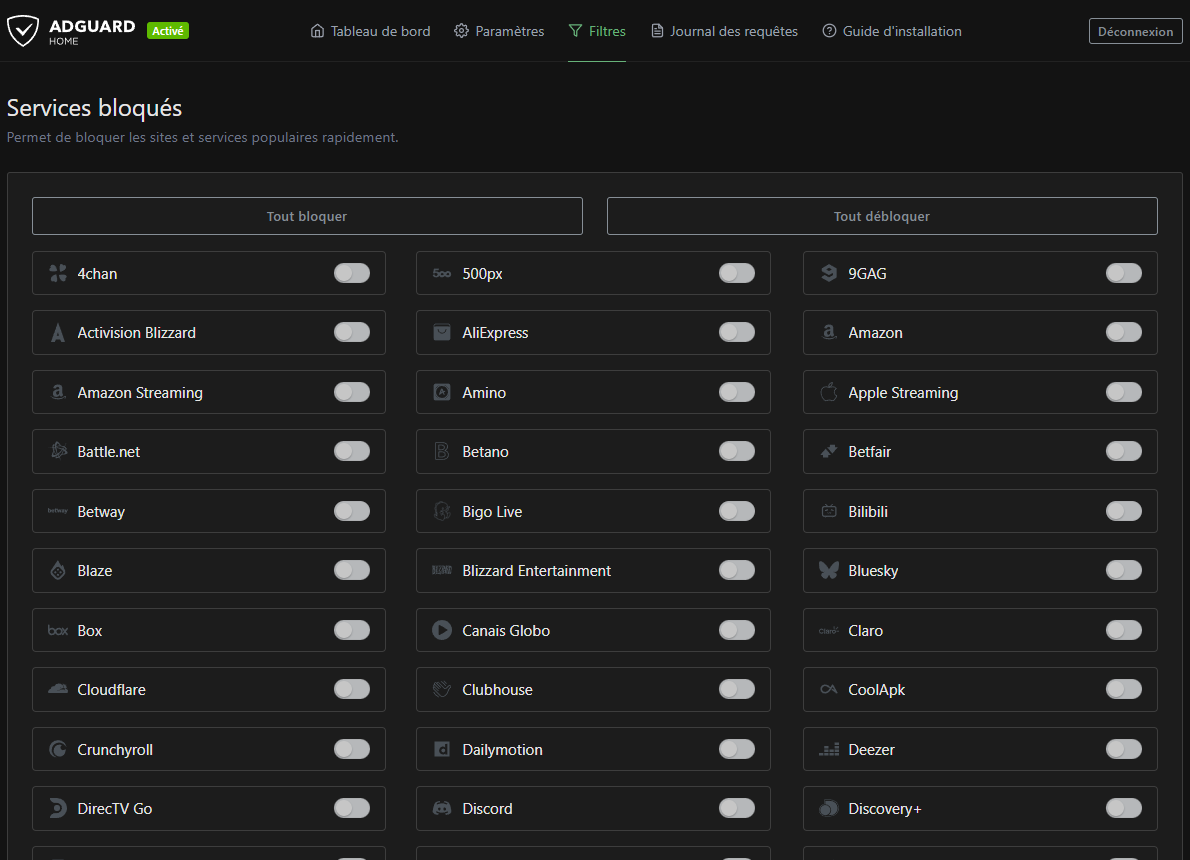Enable blocking for Amazon Streaming
The image size is (1190, 860).
point(352,392)
